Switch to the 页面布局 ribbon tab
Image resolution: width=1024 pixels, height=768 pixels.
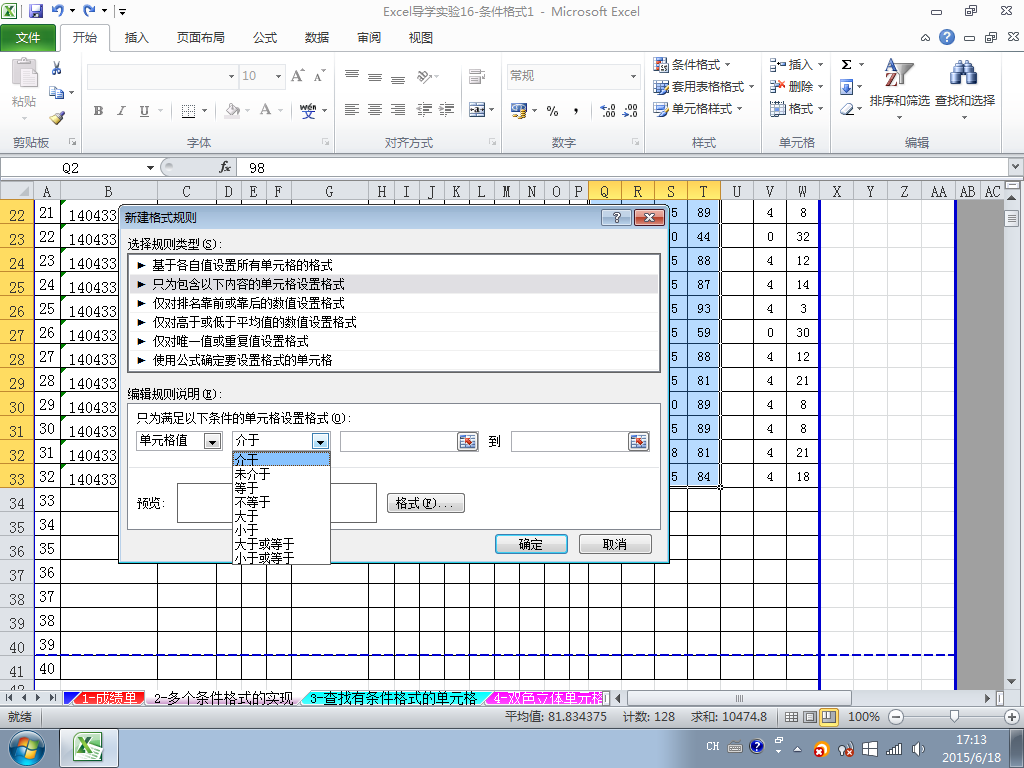(200, 38)
